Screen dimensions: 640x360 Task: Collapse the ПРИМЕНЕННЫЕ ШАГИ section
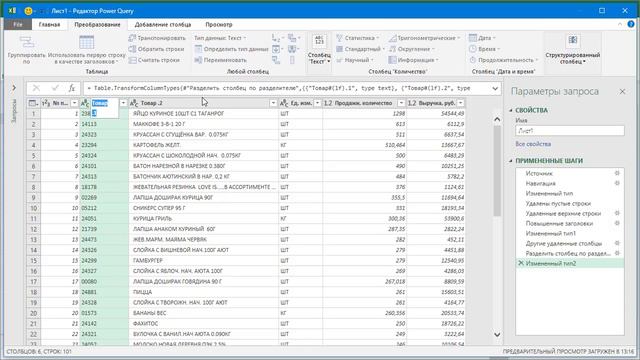pos(510,161)
